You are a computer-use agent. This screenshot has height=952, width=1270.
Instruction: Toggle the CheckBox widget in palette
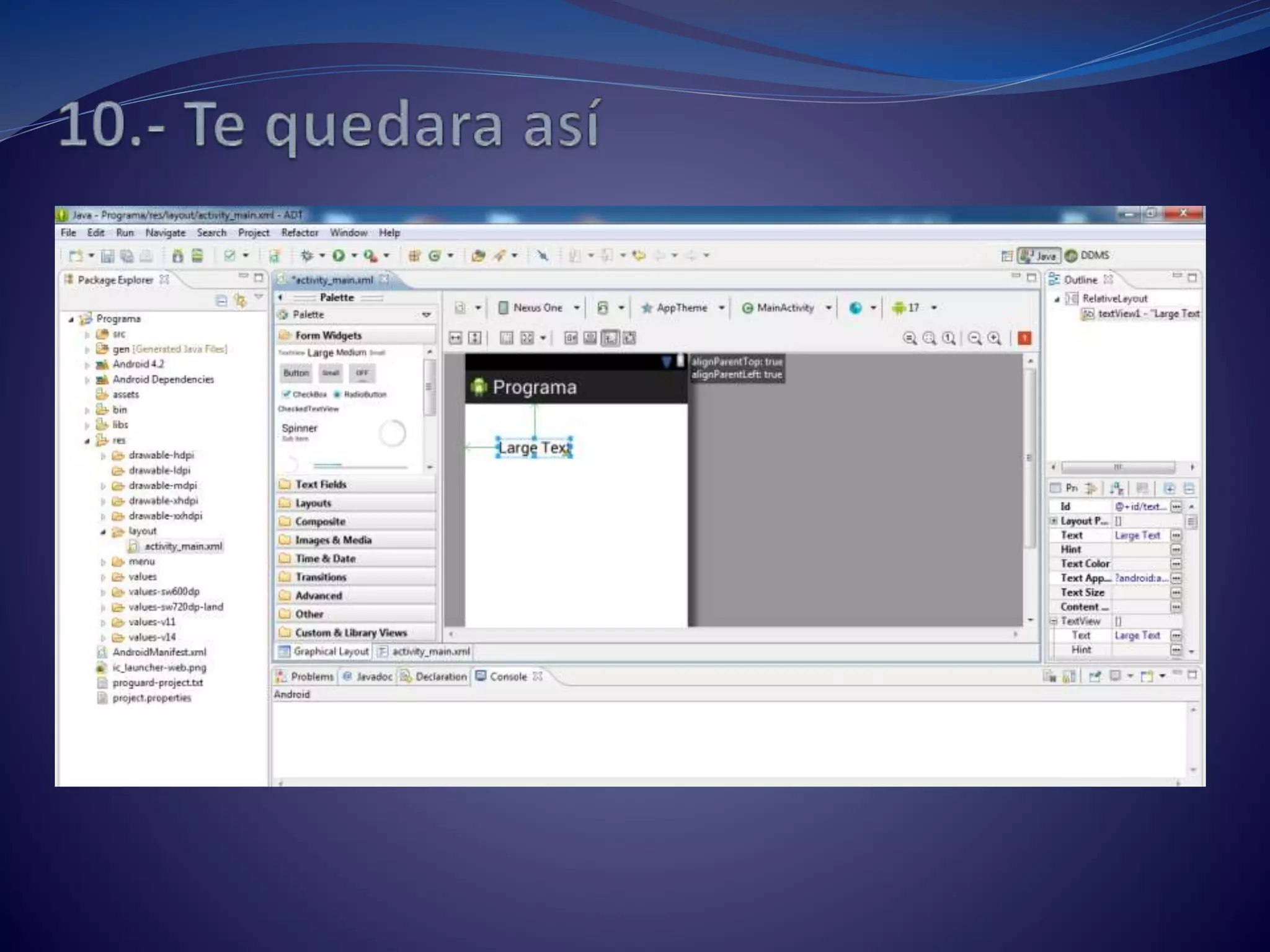[304, 394]
